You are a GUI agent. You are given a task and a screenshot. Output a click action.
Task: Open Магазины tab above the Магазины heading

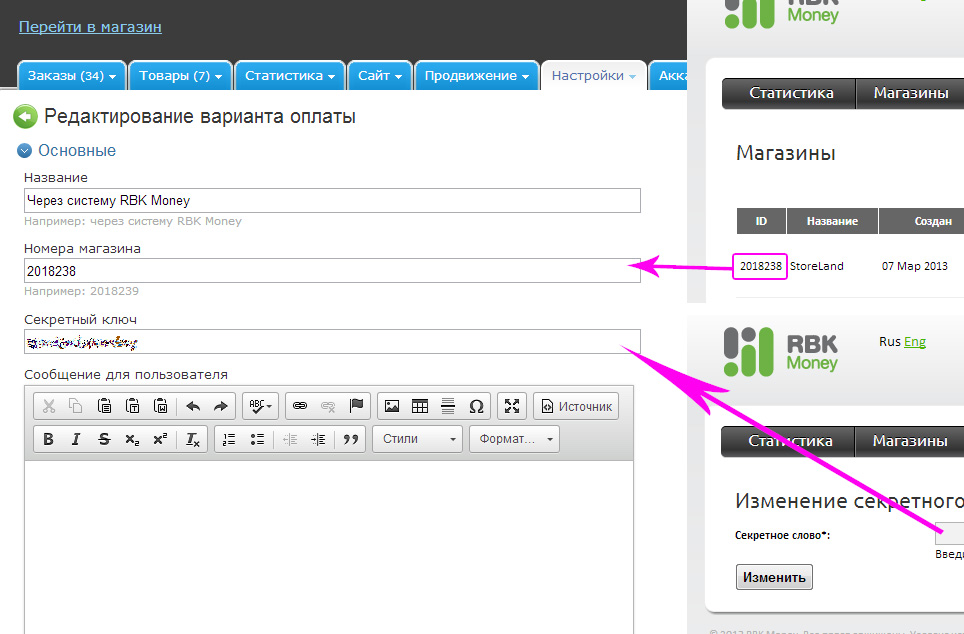(911, 93)
